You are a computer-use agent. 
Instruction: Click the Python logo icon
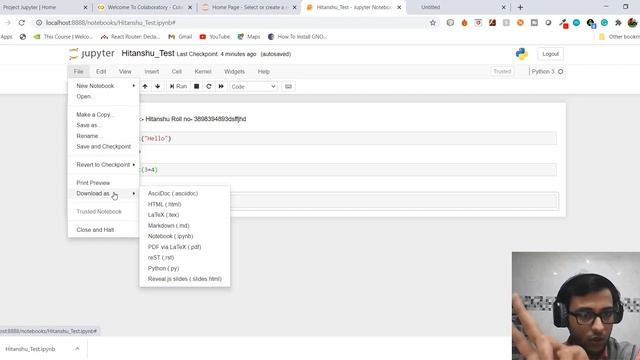pyautogui.click(x=521, y=54)
